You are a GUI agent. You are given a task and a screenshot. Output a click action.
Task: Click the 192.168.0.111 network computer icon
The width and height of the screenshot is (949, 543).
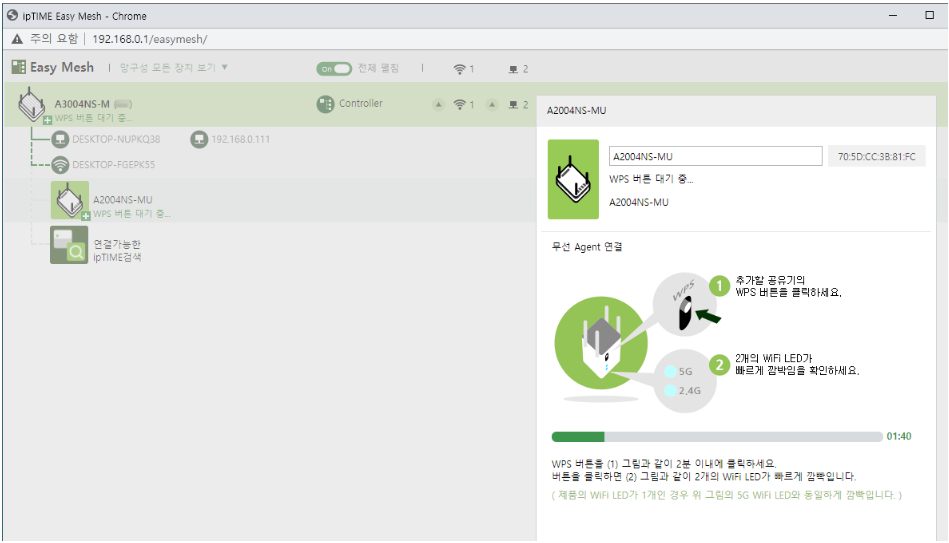click(x=198, y=139)
